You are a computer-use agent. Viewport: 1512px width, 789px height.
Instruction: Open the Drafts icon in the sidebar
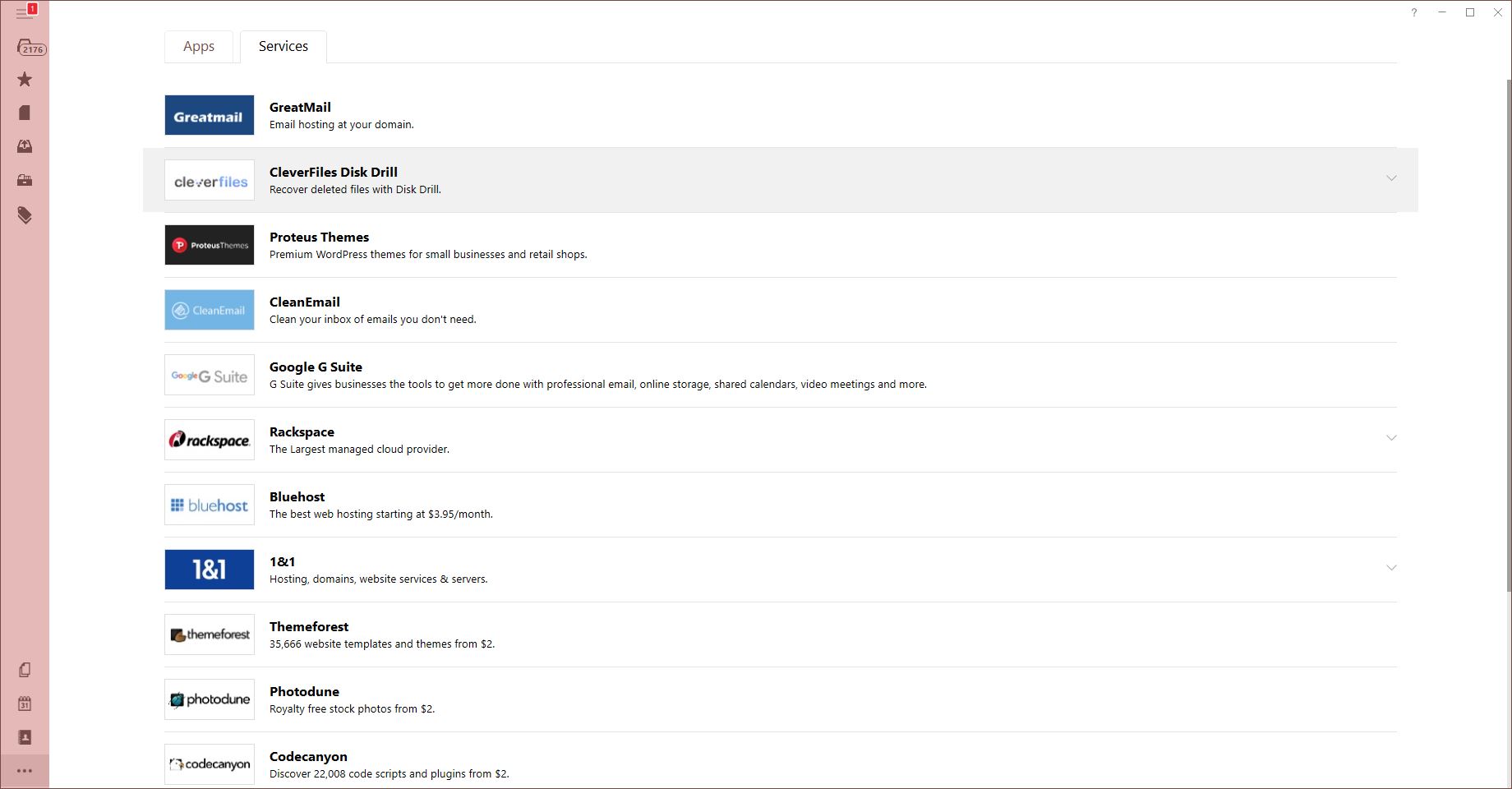click(x=25, y=112)
